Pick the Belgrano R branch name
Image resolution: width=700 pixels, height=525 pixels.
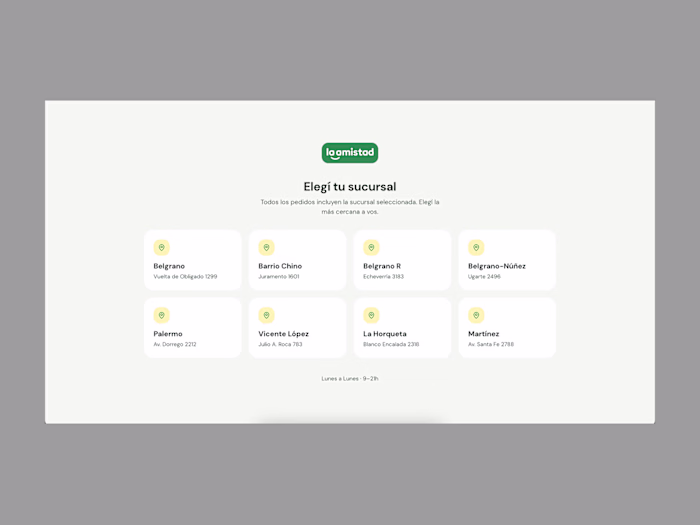382,266
